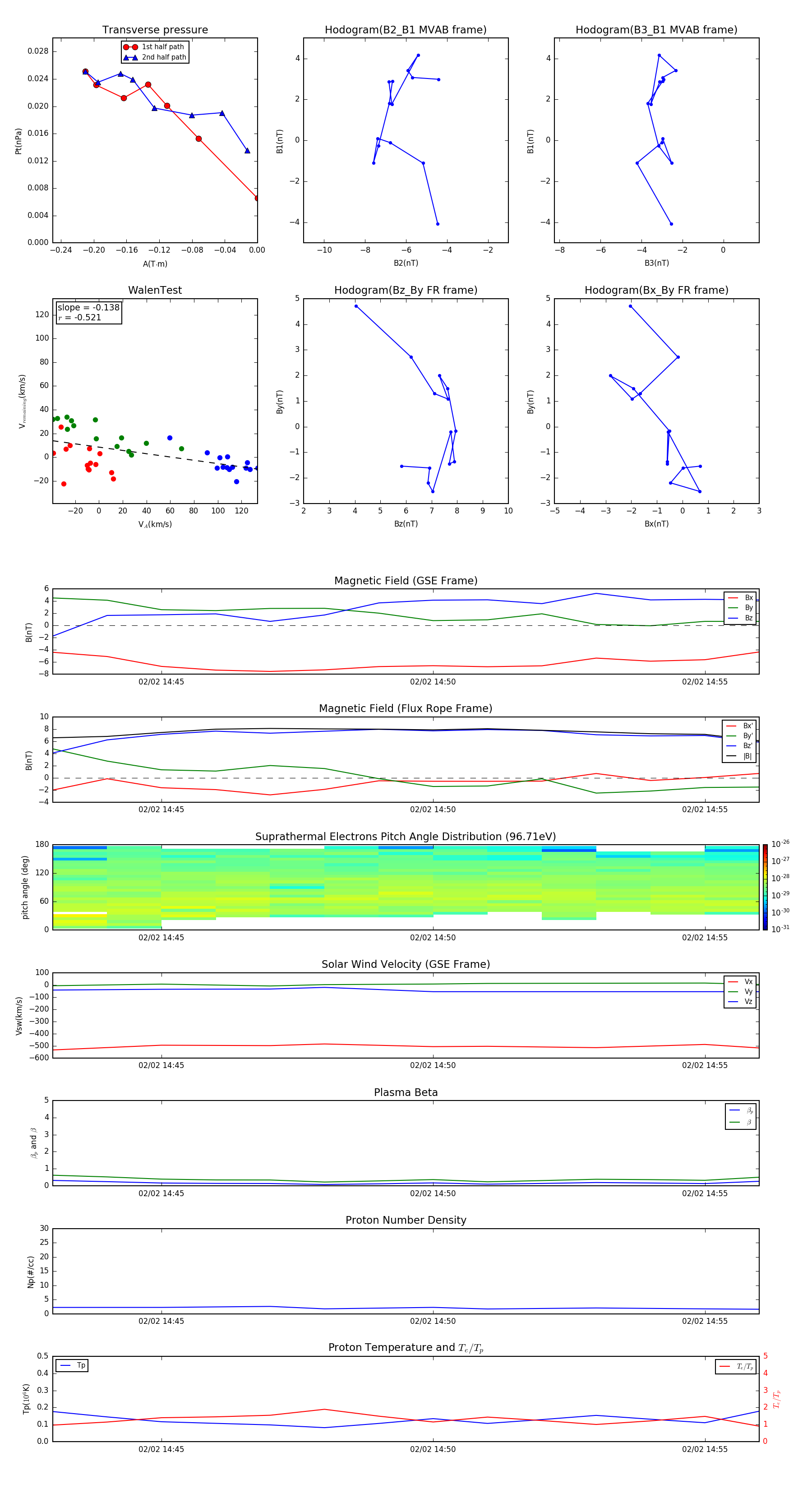Click "02/02 14:45" tick under GSE magnetic field plot
The width and height of the screenshot is (812, 1489).
pyautogui.click(x=161, y=681)
